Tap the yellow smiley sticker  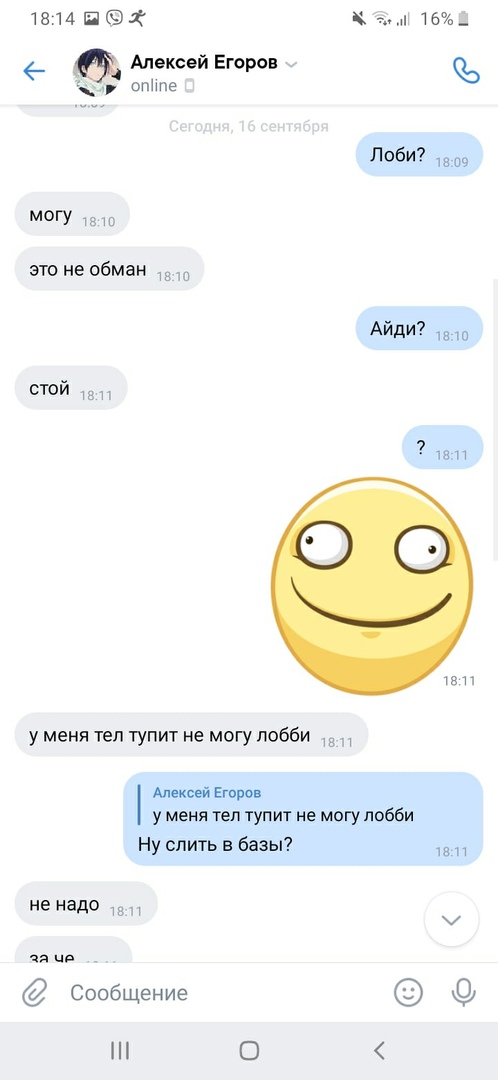[x=372, y=585]
